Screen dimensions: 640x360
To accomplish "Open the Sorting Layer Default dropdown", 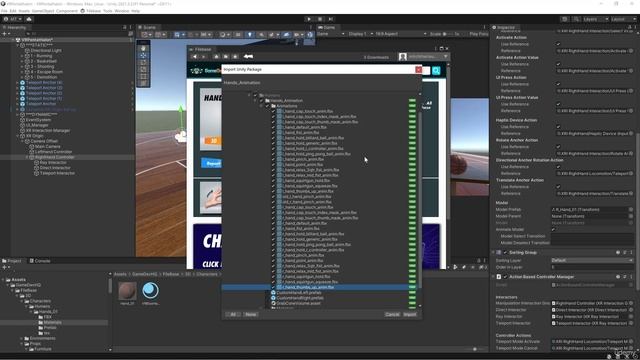I will [592, 260].
